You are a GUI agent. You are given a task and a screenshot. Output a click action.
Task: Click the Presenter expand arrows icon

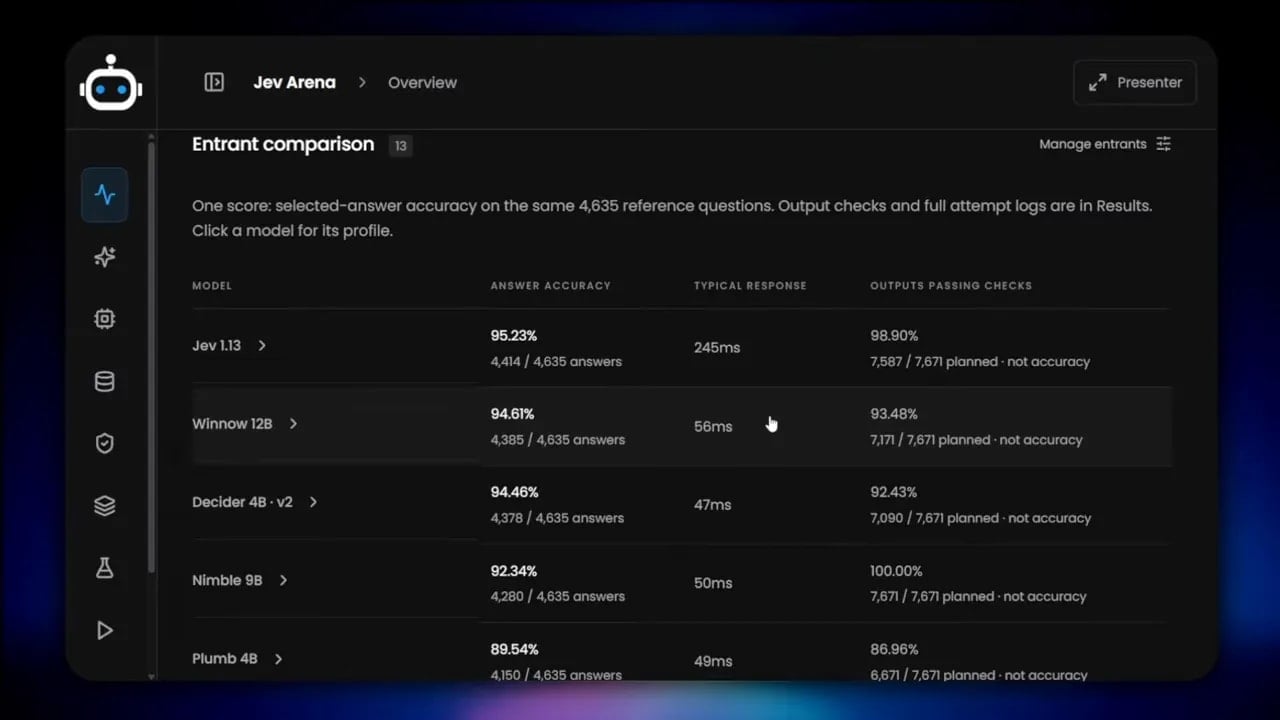coord(1097,82)
